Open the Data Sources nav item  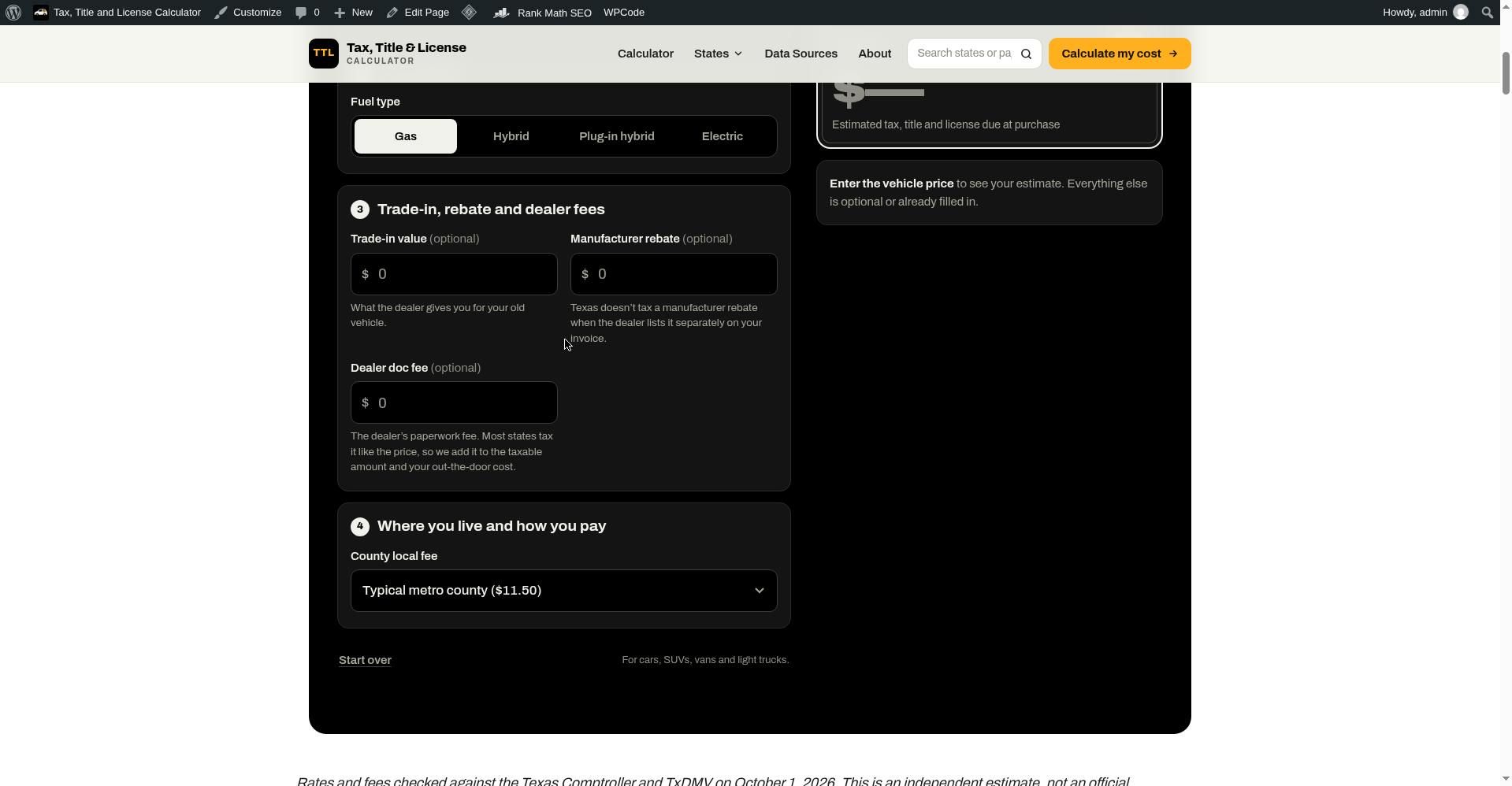(801, 54)
